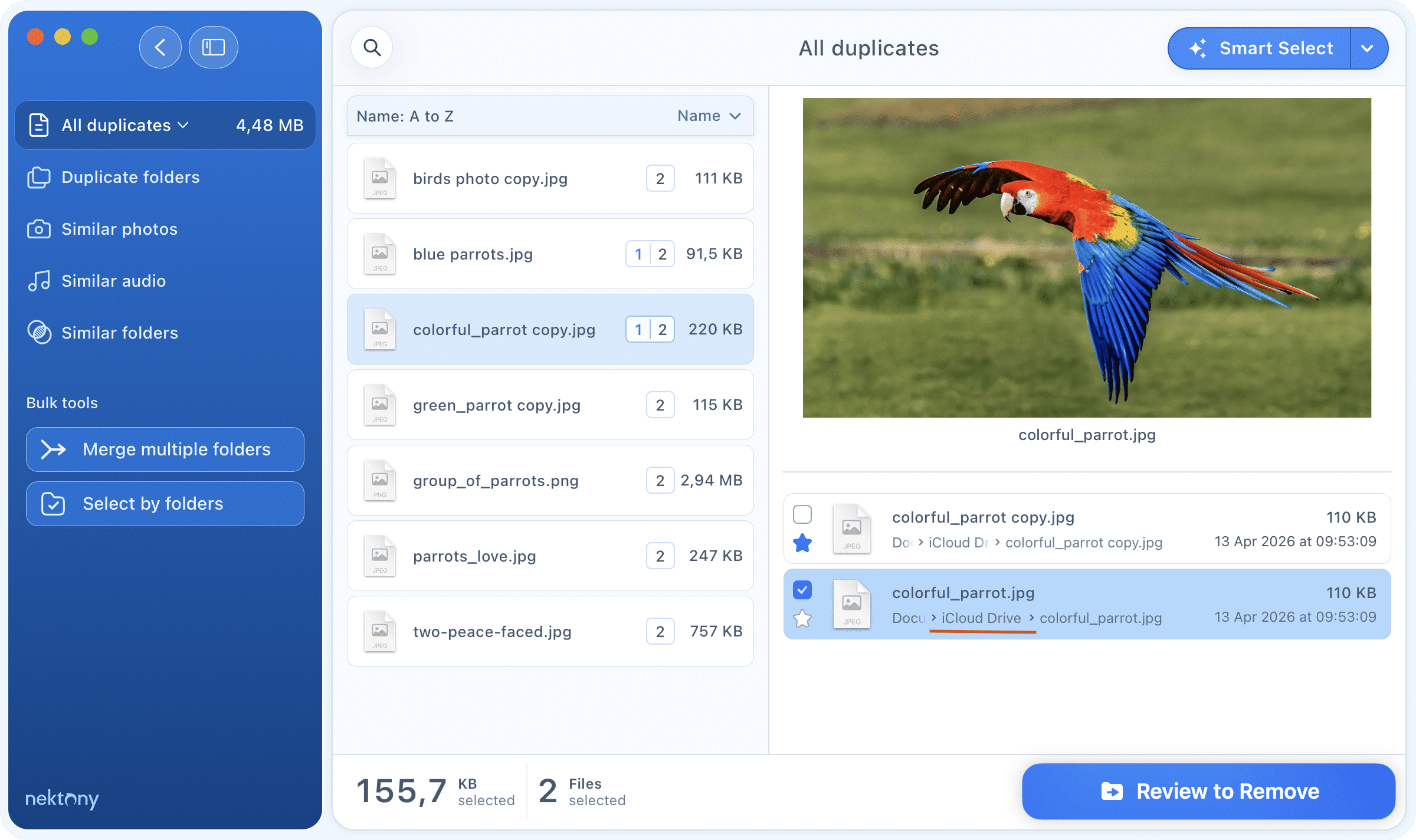Toggle the sidebar visibility icon
The image size is (1416, 840).
click(213, 47)
